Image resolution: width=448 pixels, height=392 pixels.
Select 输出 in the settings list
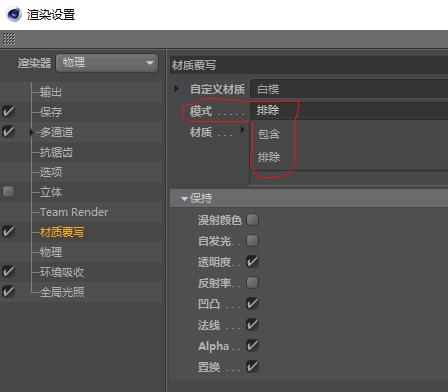[51, 92]
